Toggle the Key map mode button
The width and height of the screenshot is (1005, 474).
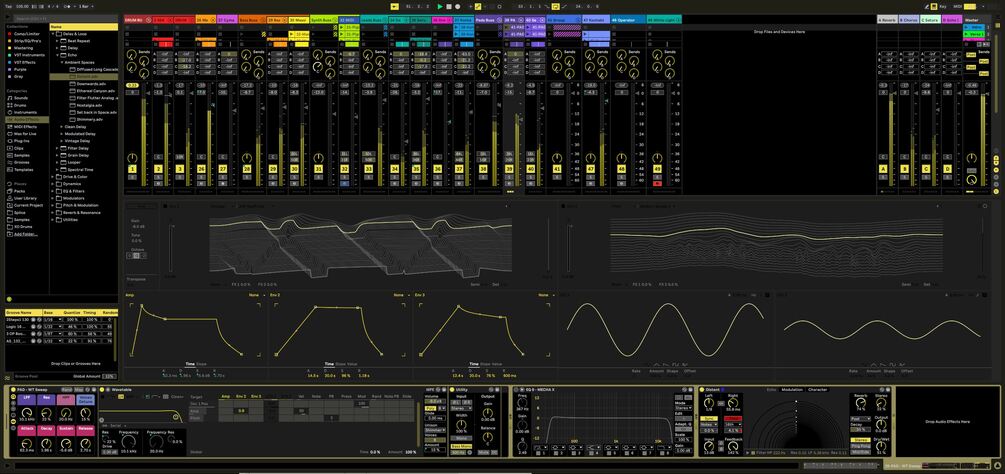[x=943, y=6]
